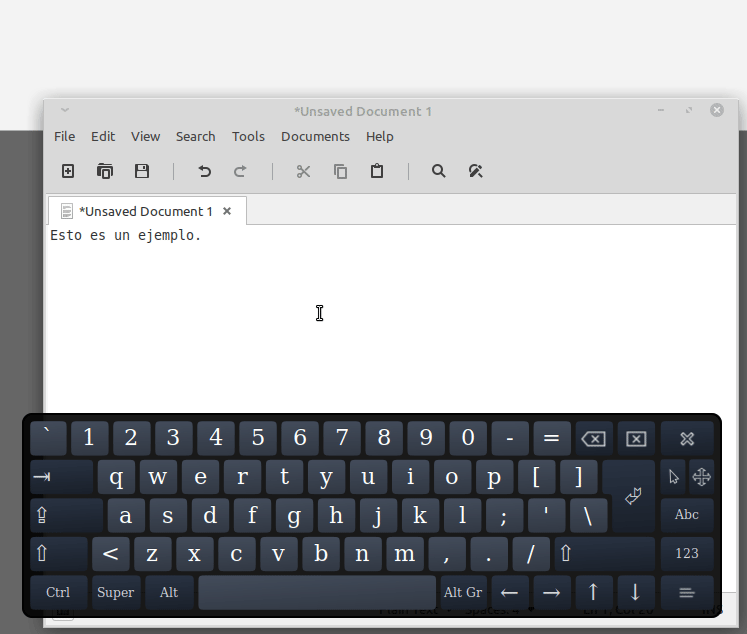The height and width of the screenshot is (634, 747).
Task: Click the Open file toolbar icon
Action: 105,171
